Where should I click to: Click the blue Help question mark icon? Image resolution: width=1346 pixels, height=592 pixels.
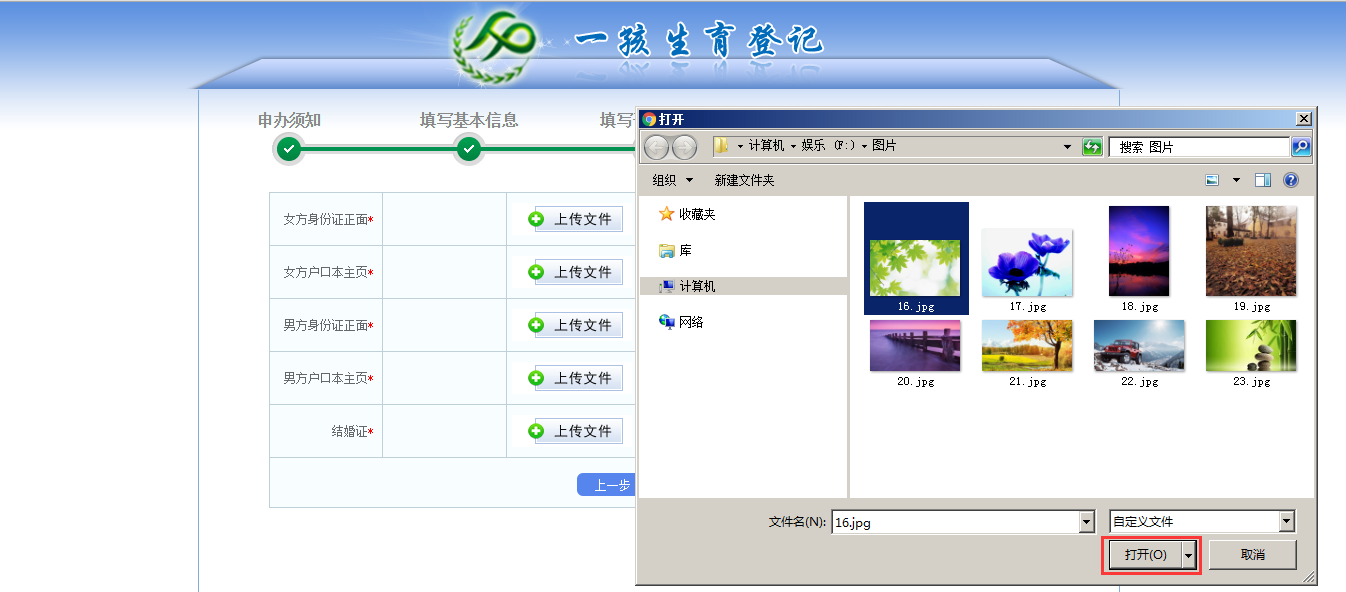pyautogui.click(x=1290, y=179)
